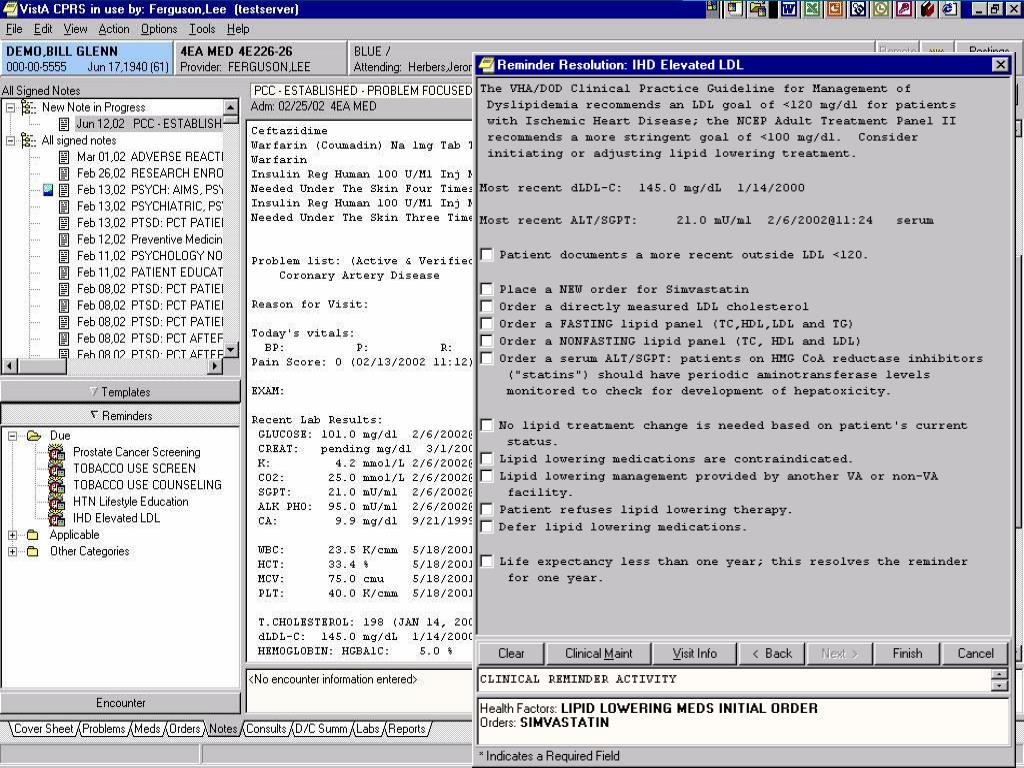Collapse the Due reminders folder
The height and width of the screenshot is (768, 1024).
(x=12, y=436)
